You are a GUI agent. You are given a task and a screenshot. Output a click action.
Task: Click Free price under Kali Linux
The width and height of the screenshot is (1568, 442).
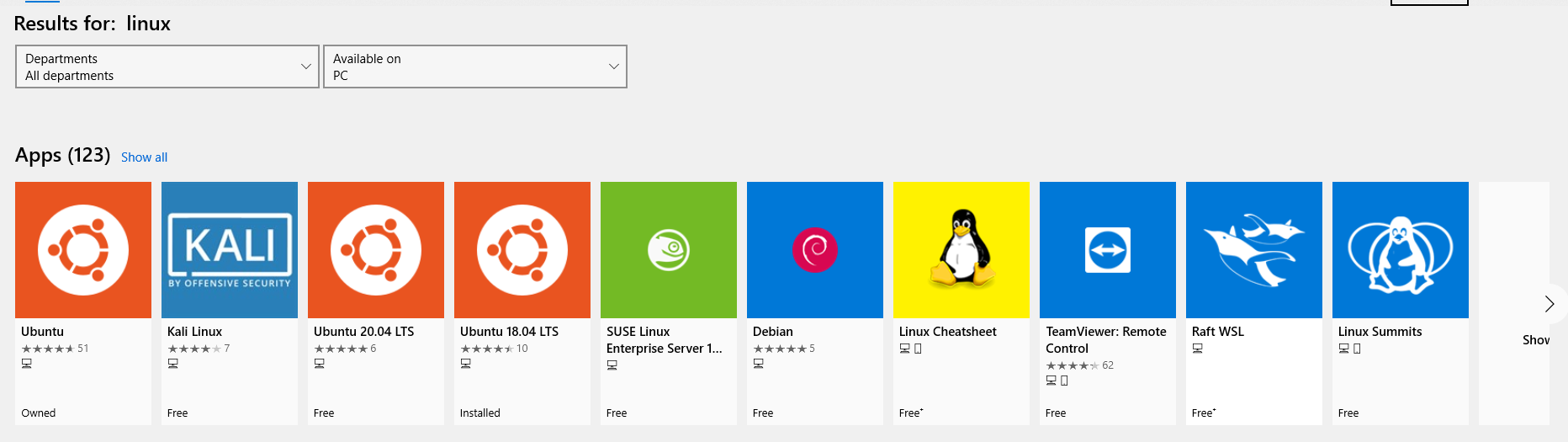click(177, 413)
